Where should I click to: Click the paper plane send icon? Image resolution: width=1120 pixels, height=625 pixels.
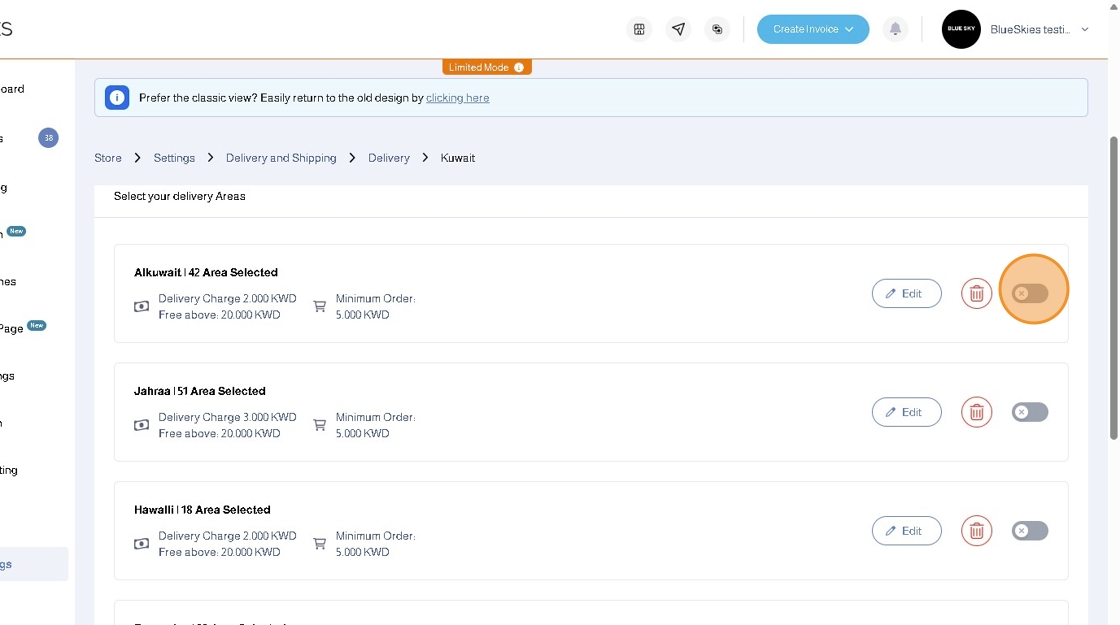pyautogui.click(x=678, y=29)
